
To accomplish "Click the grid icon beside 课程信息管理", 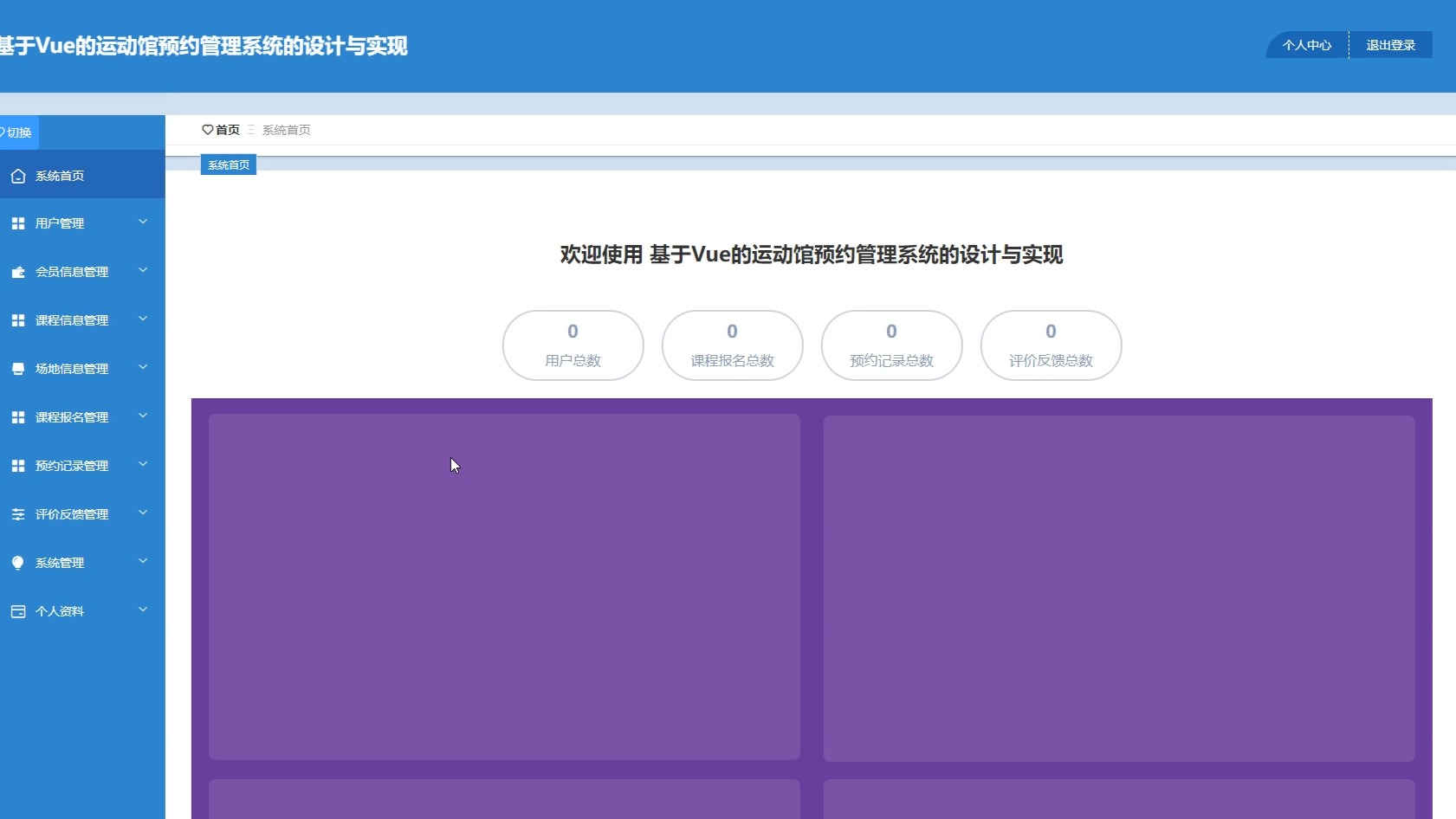I will tap(18, 320).
